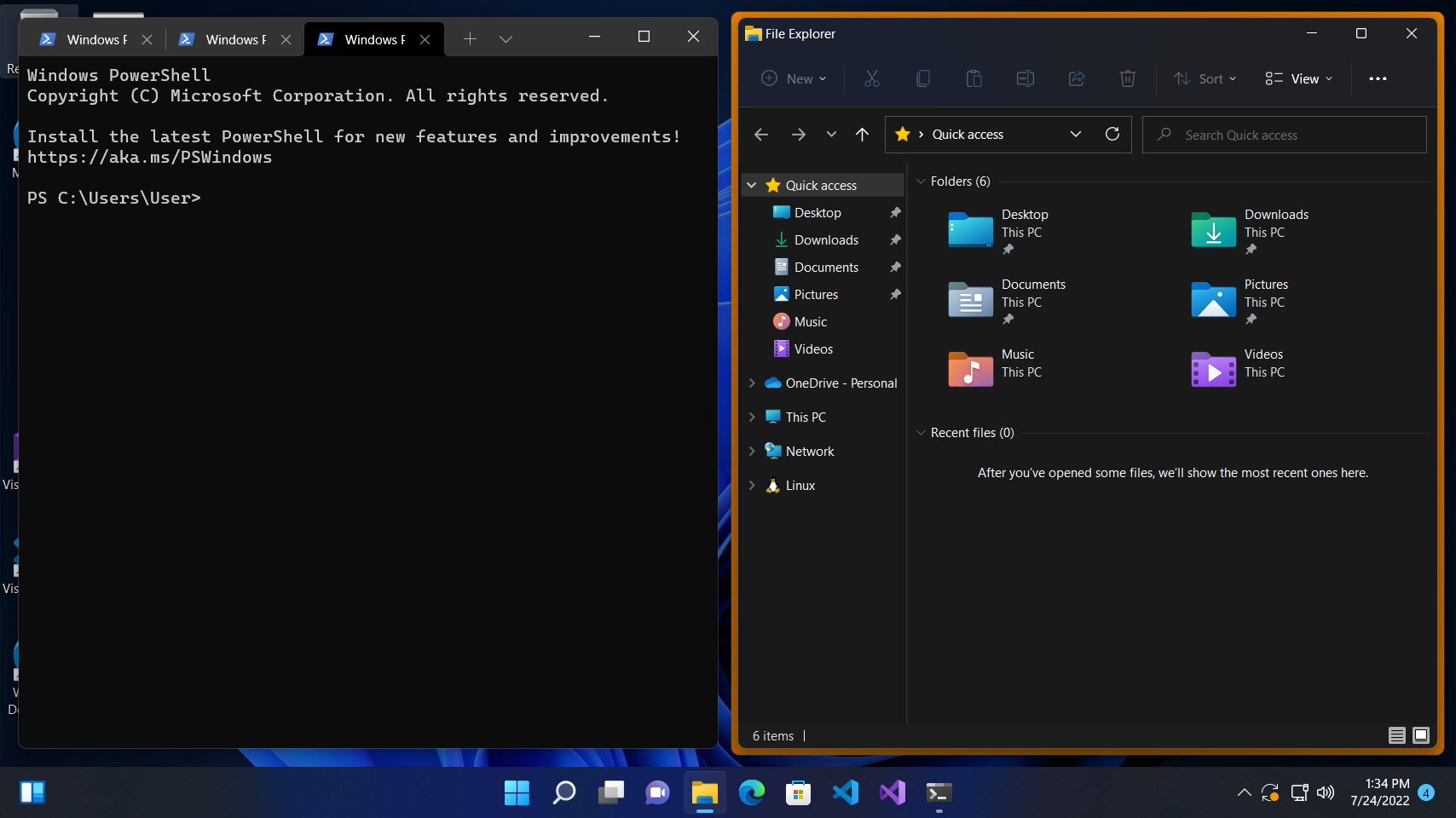The height and width of the screenshot is (818, 1456).
Task: Launch Microsoft Edge from the taskbar
Action: tap(751, 792)
